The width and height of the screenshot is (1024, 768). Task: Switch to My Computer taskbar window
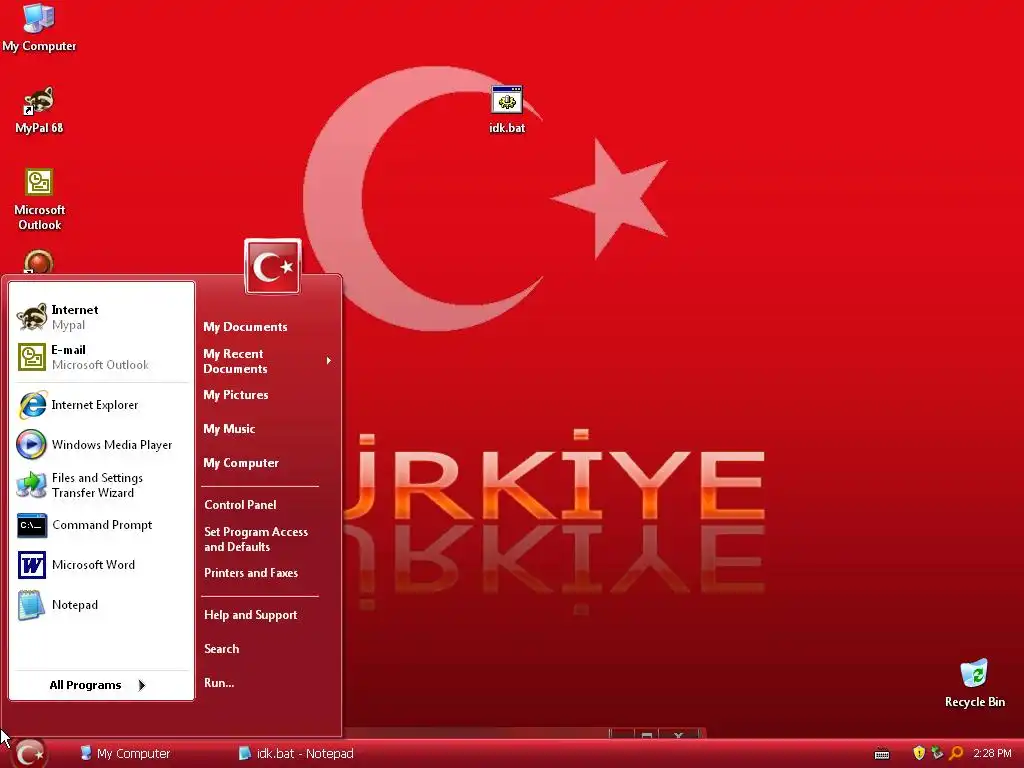pyautogui.click(x=125, y=754)
